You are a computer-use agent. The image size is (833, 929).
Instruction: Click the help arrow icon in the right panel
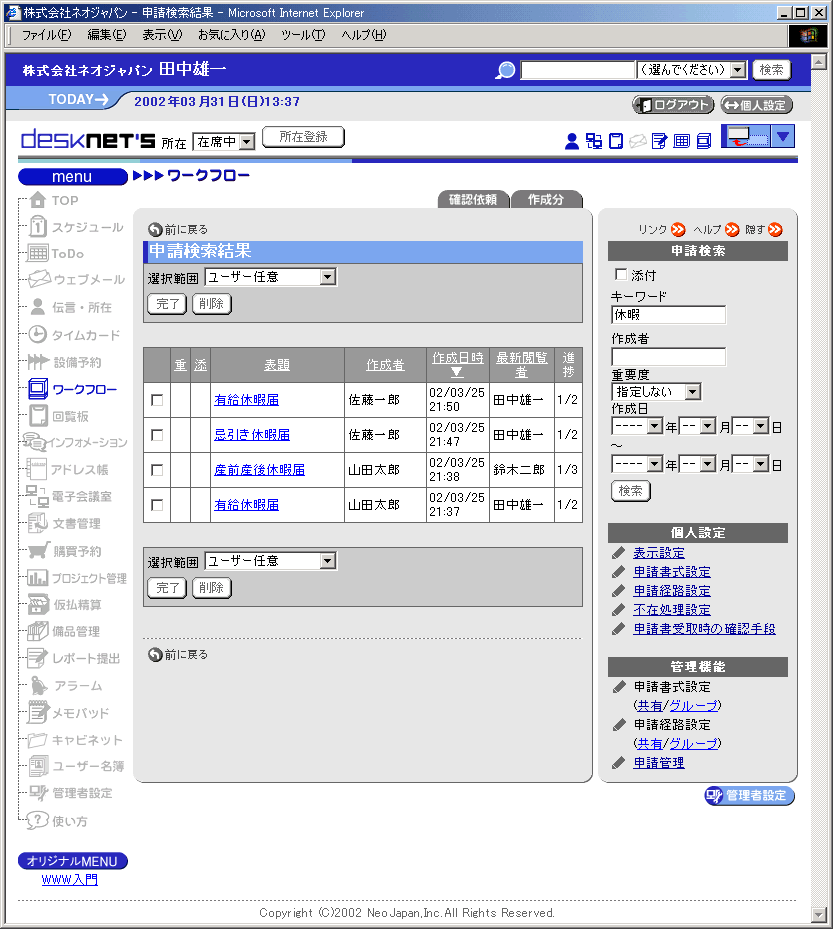click(x=732, y=229)
